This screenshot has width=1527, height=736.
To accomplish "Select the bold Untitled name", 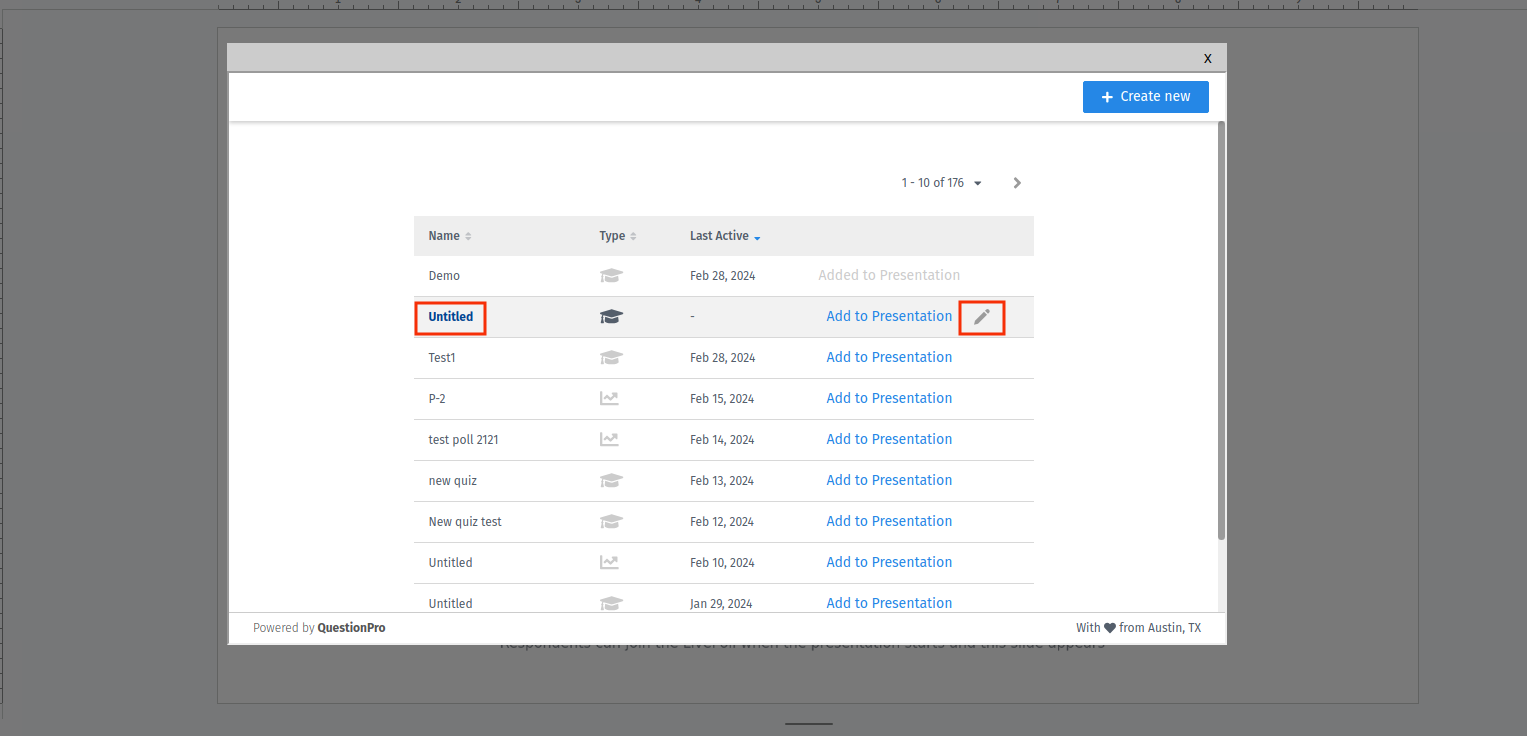I will tap(451, 317).
